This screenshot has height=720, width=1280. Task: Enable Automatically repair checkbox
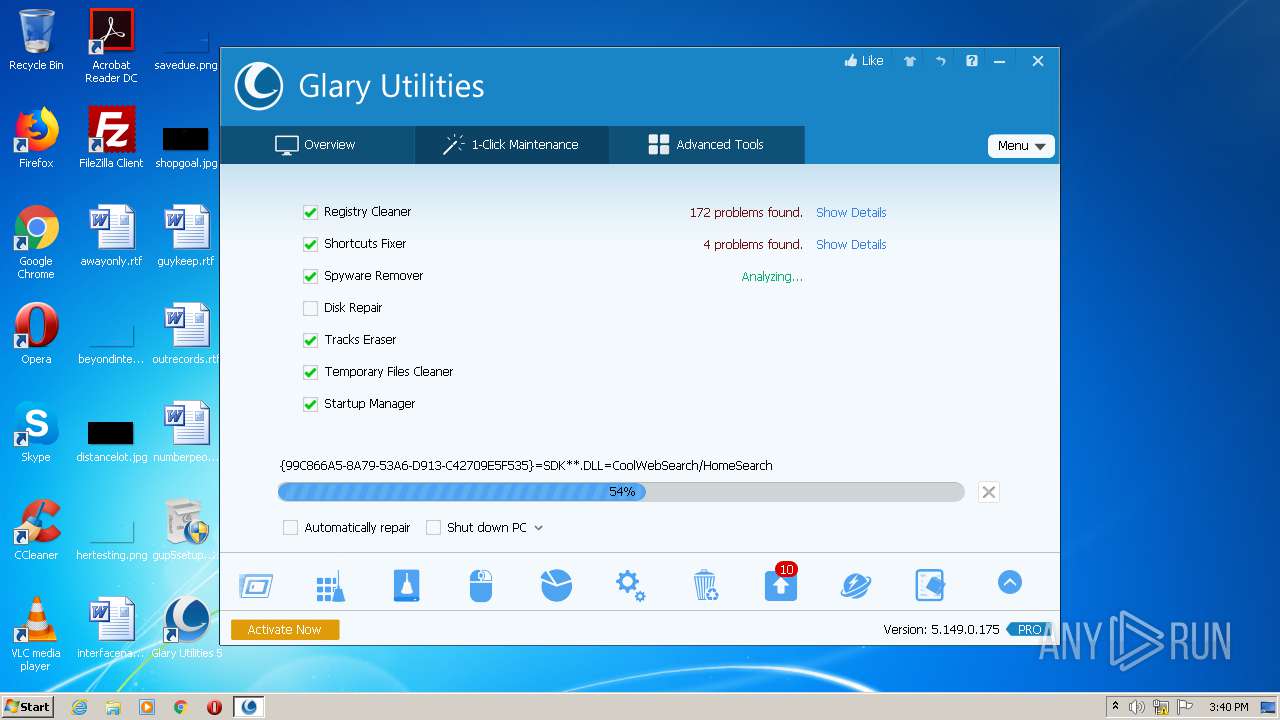tap(290, 528)
